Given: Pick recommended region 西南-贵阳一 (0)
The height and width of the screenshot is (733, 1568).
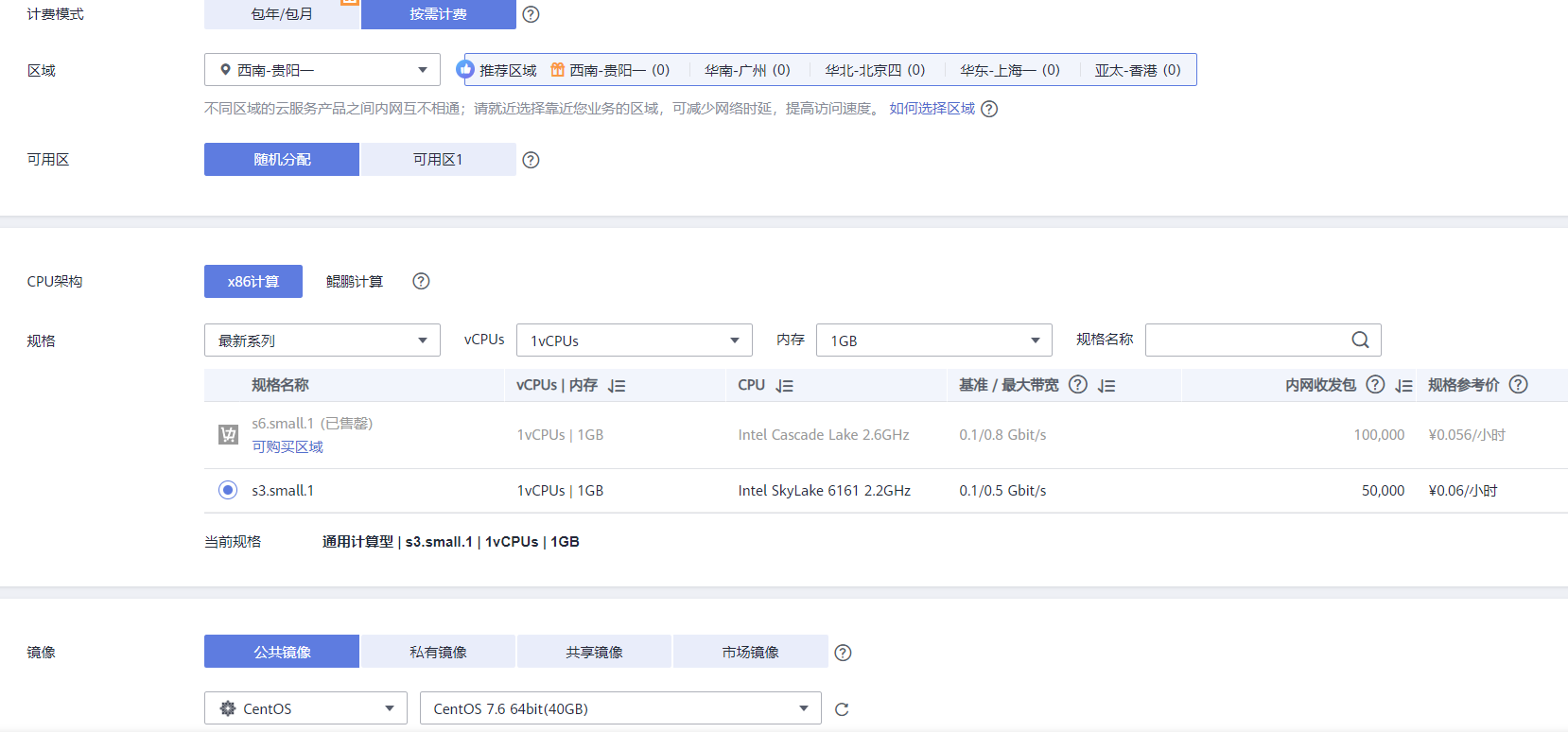Looking at the screenshot, I should [x=619, y=70].
